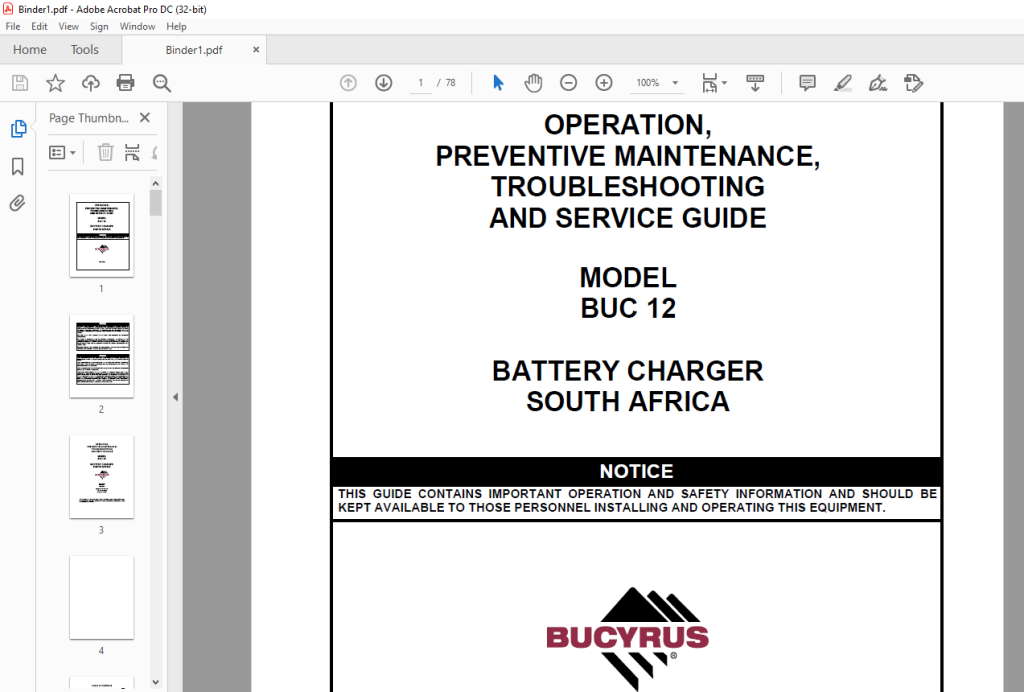Select the Highlight text pen tool
Image resolution: width=1024 pixels, height=692 pixels.
(x=842, y=83)
